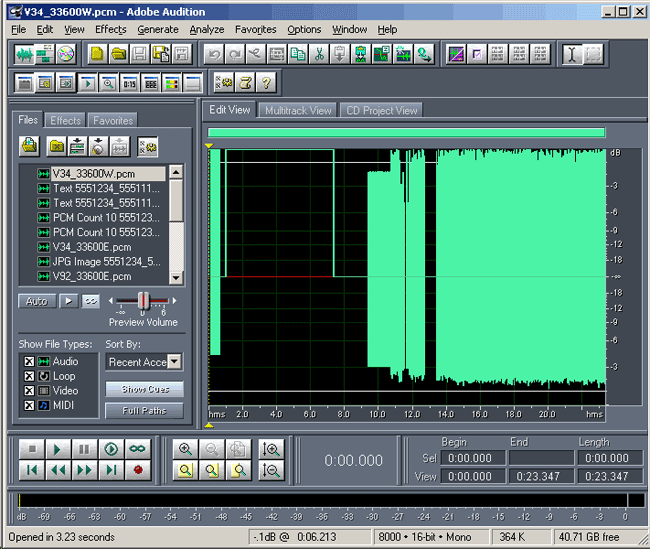Toggle Full Paths button
Screen dimensions: 650x549
(144, 411)
